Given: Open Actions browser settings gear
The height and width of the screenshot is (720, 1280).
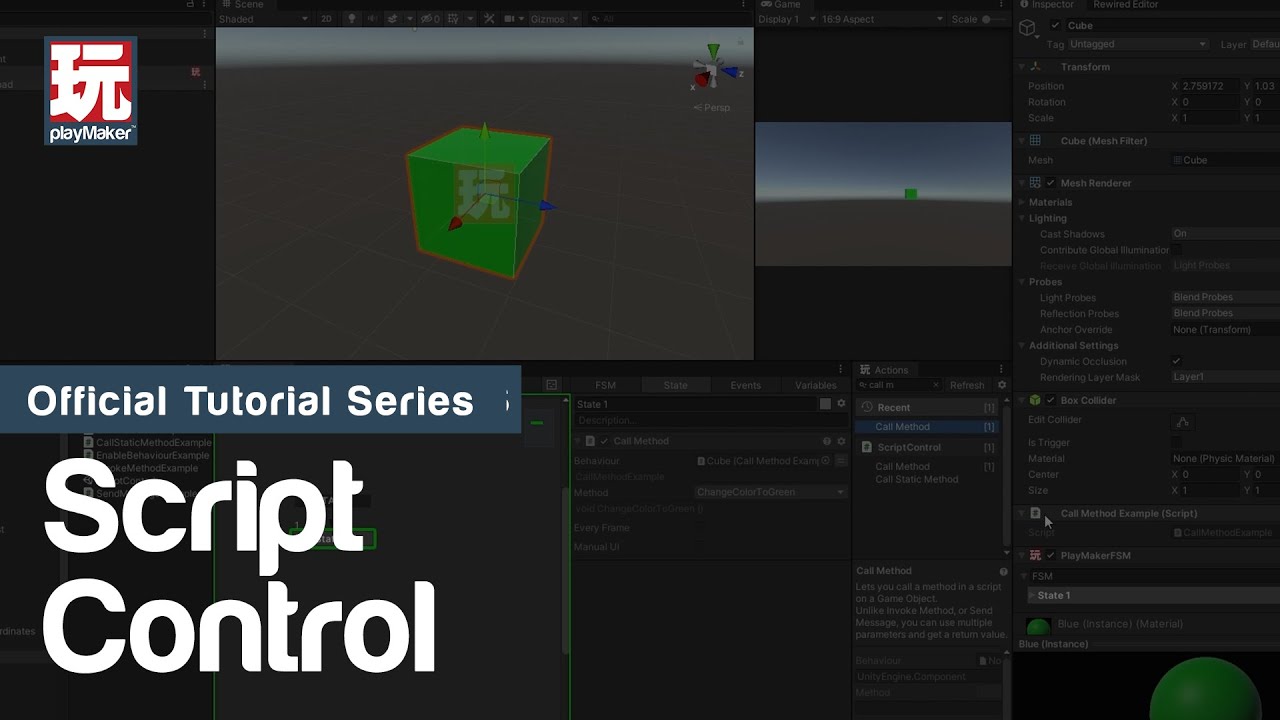Looking at the screenshot, I should 1002,385.
